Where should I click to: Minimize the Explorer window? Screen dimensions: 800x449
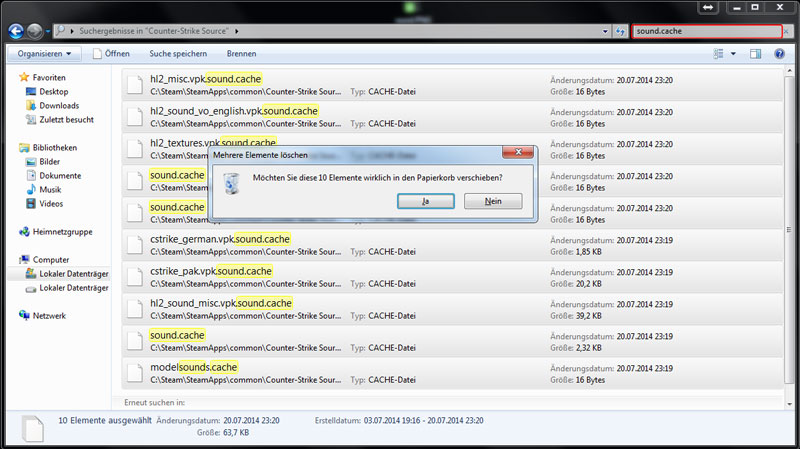(736, 7)
